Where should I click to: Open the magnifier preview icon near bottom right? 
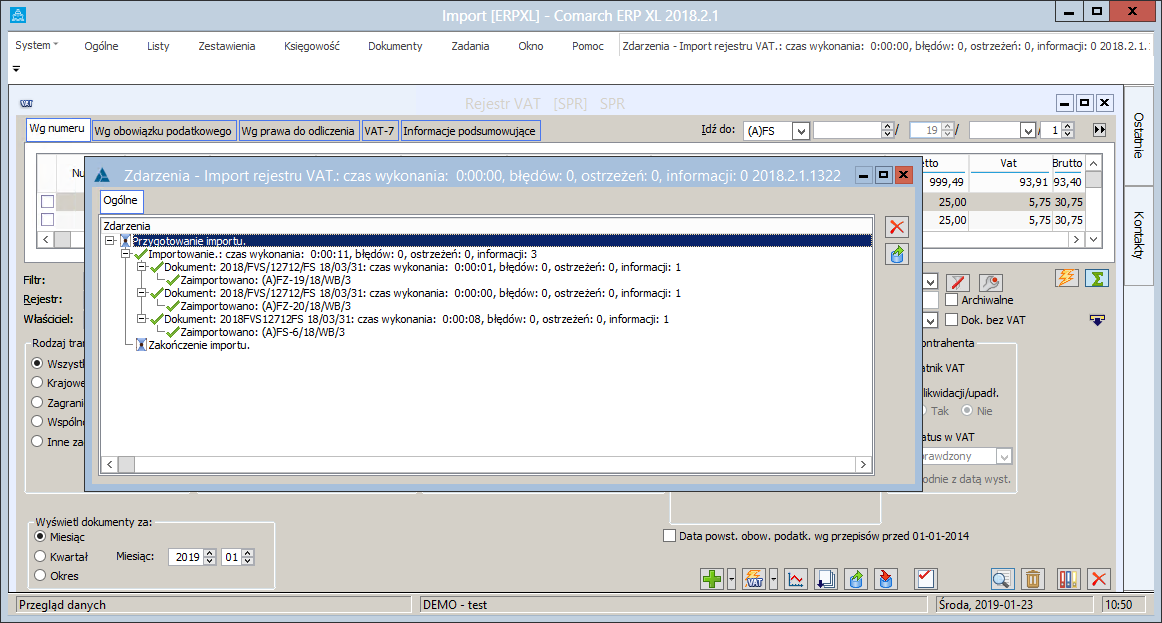point(1001,578)
